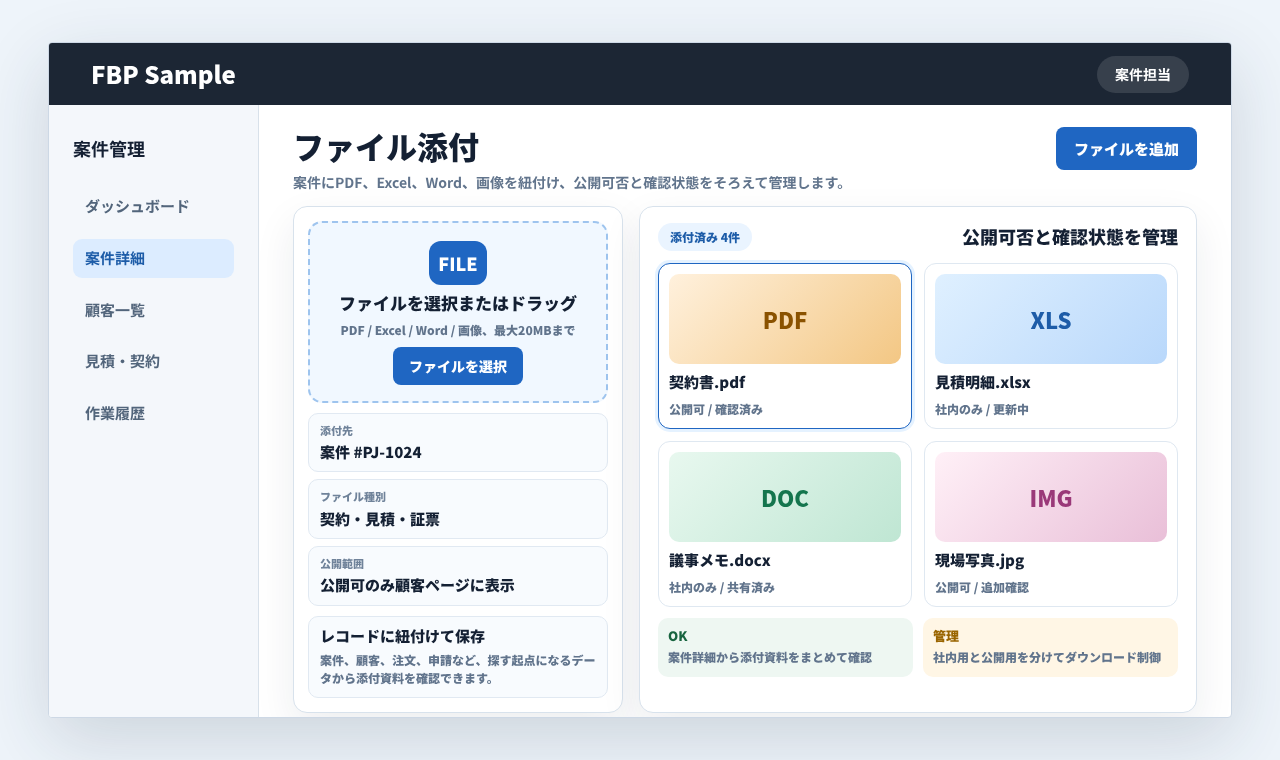Open 見積・契約 in the sidebar
This screenshot has height=760, width=1280.
(153, 362)
